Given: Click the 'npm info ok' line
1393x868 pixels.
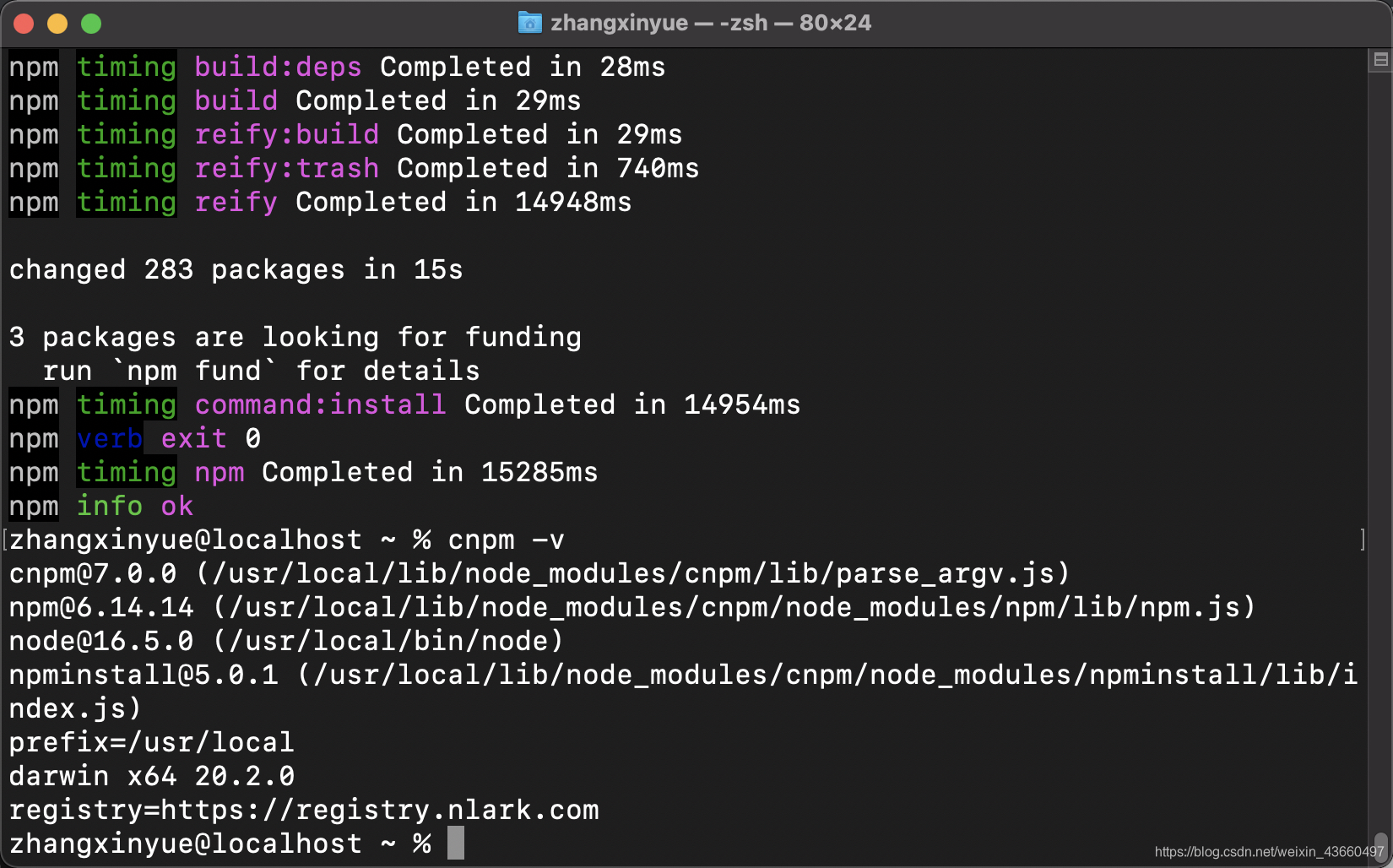Looking at the screenshot, I should (100, 506).
